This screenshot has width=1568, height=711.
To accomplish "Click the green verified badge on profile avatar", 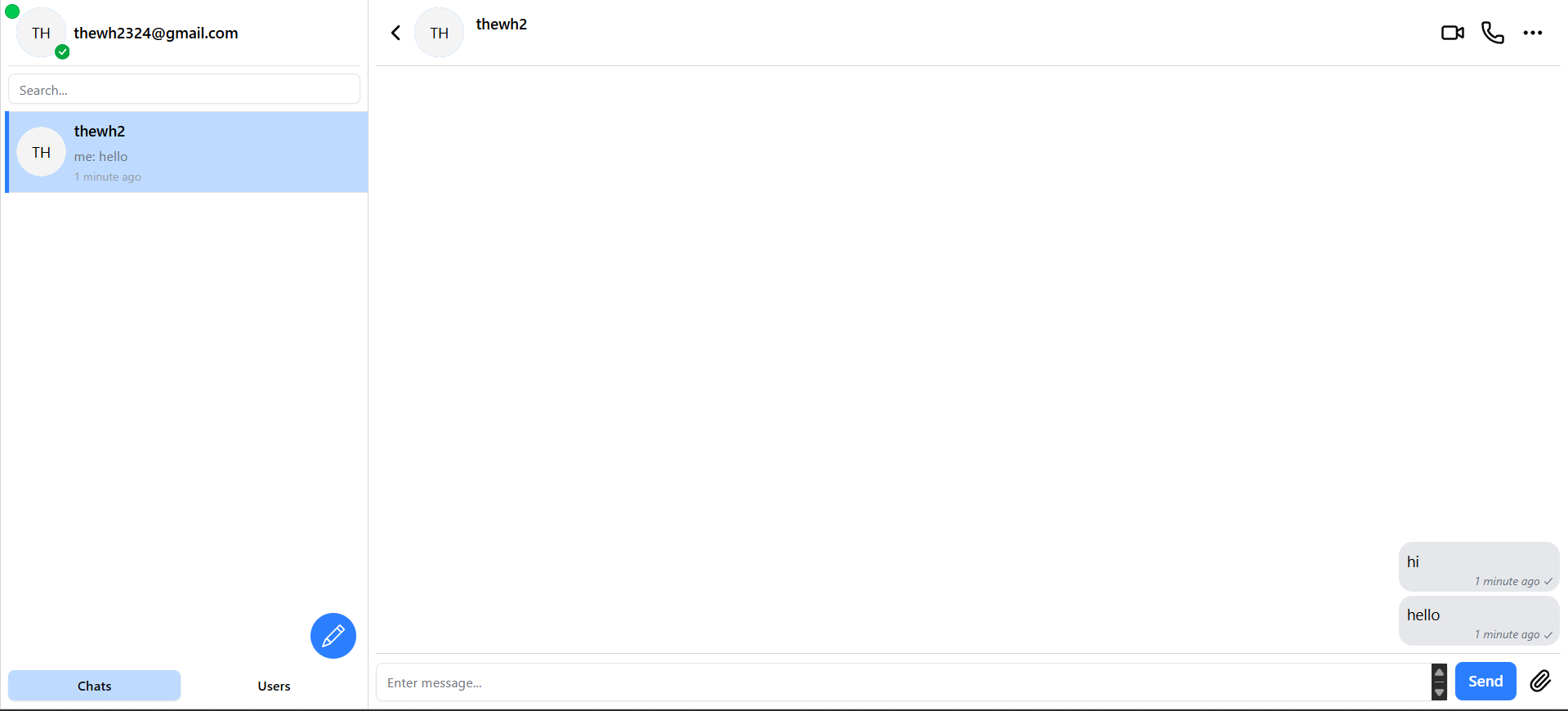I will (x=62, y=52).
